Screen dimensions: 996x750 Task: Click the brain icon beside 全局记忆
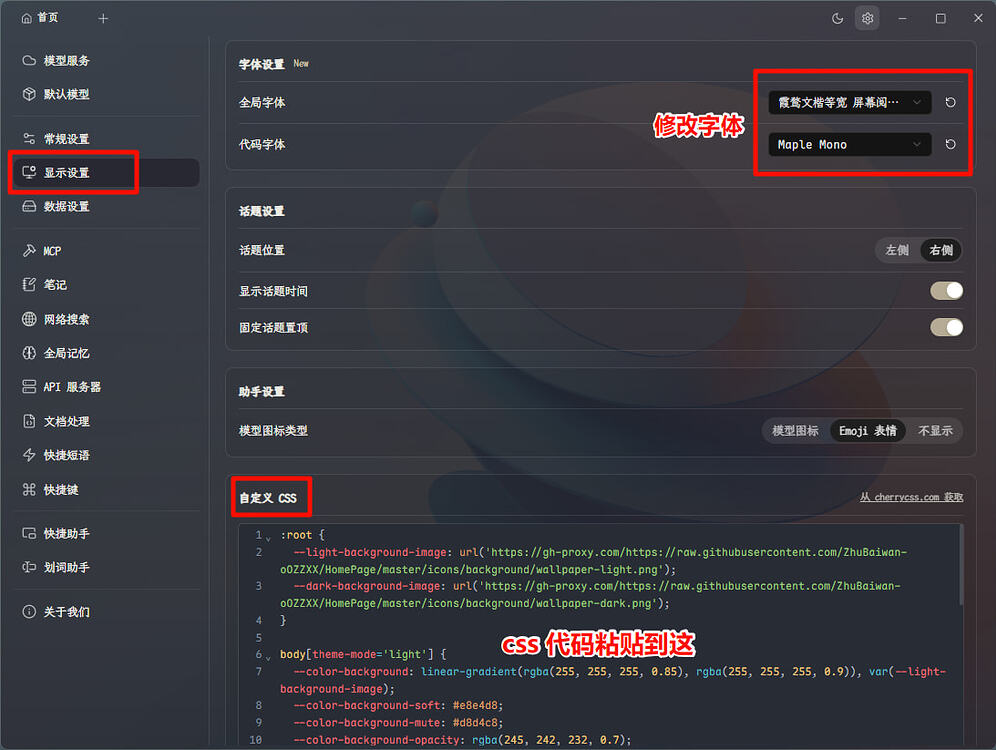[29, 352]
